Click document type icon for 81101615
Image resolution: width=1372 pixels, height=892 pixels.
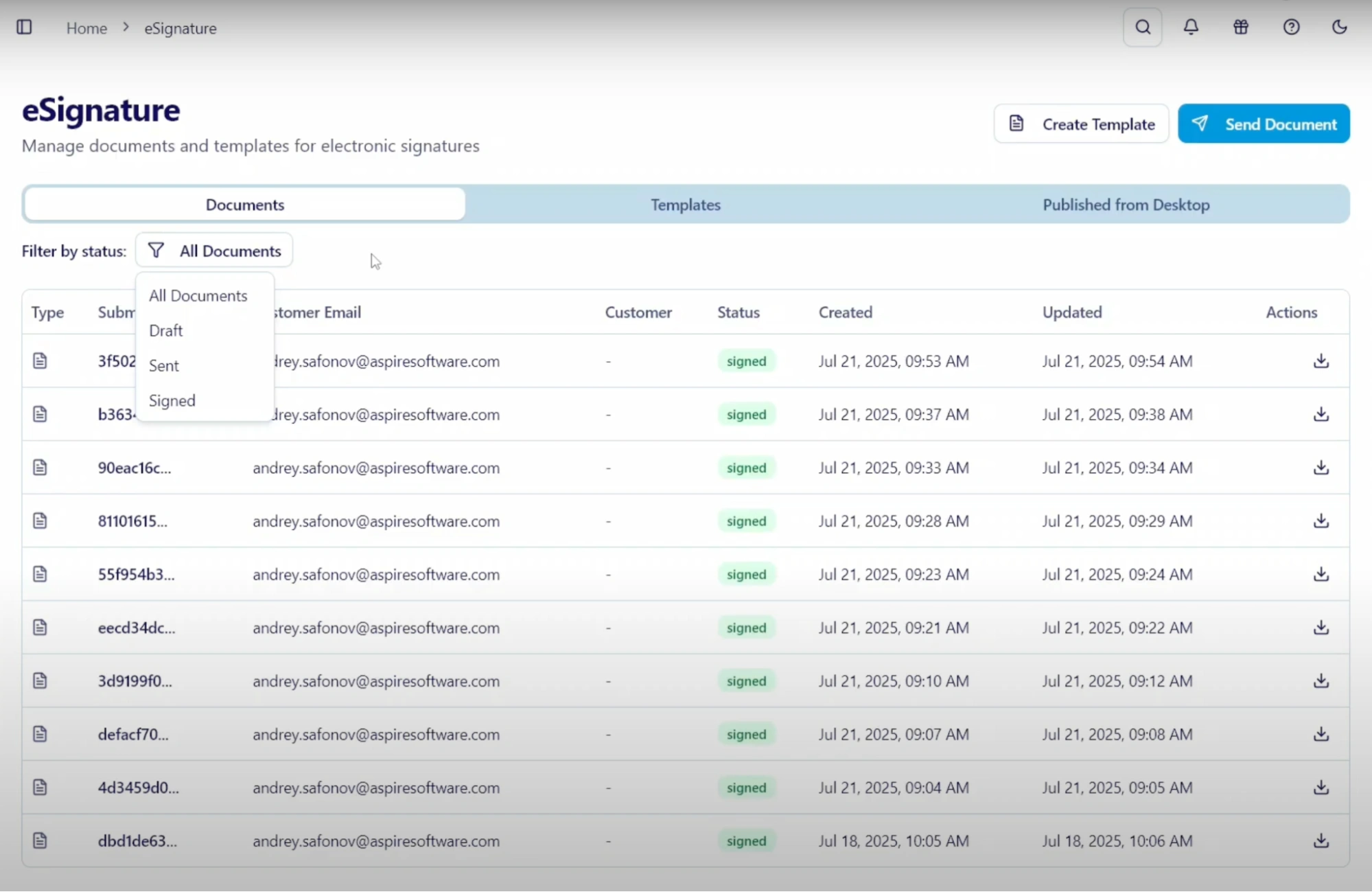click(40, 521)
